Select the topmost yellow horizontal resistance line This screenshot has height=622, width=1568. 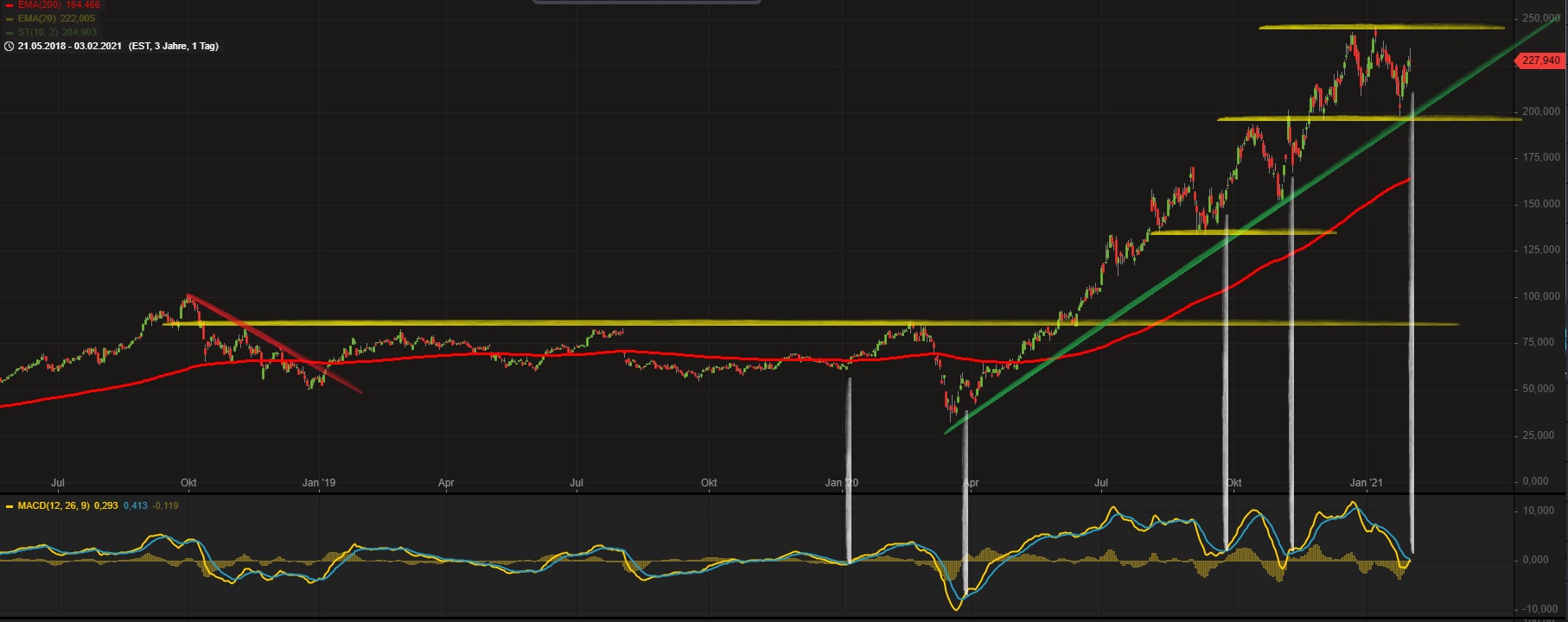click(x=1381, y=28)
